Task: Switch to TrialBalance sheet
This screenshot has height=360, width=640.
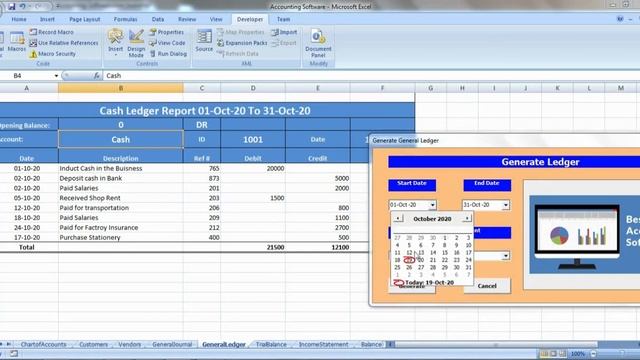Action: pyautogui.click(x=271, y=344)
